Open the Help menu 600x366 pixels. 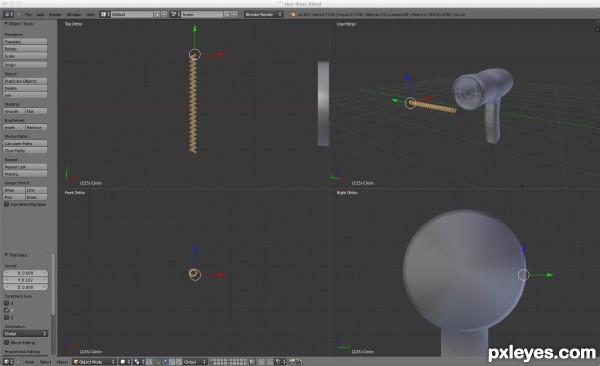click(90, 14)
